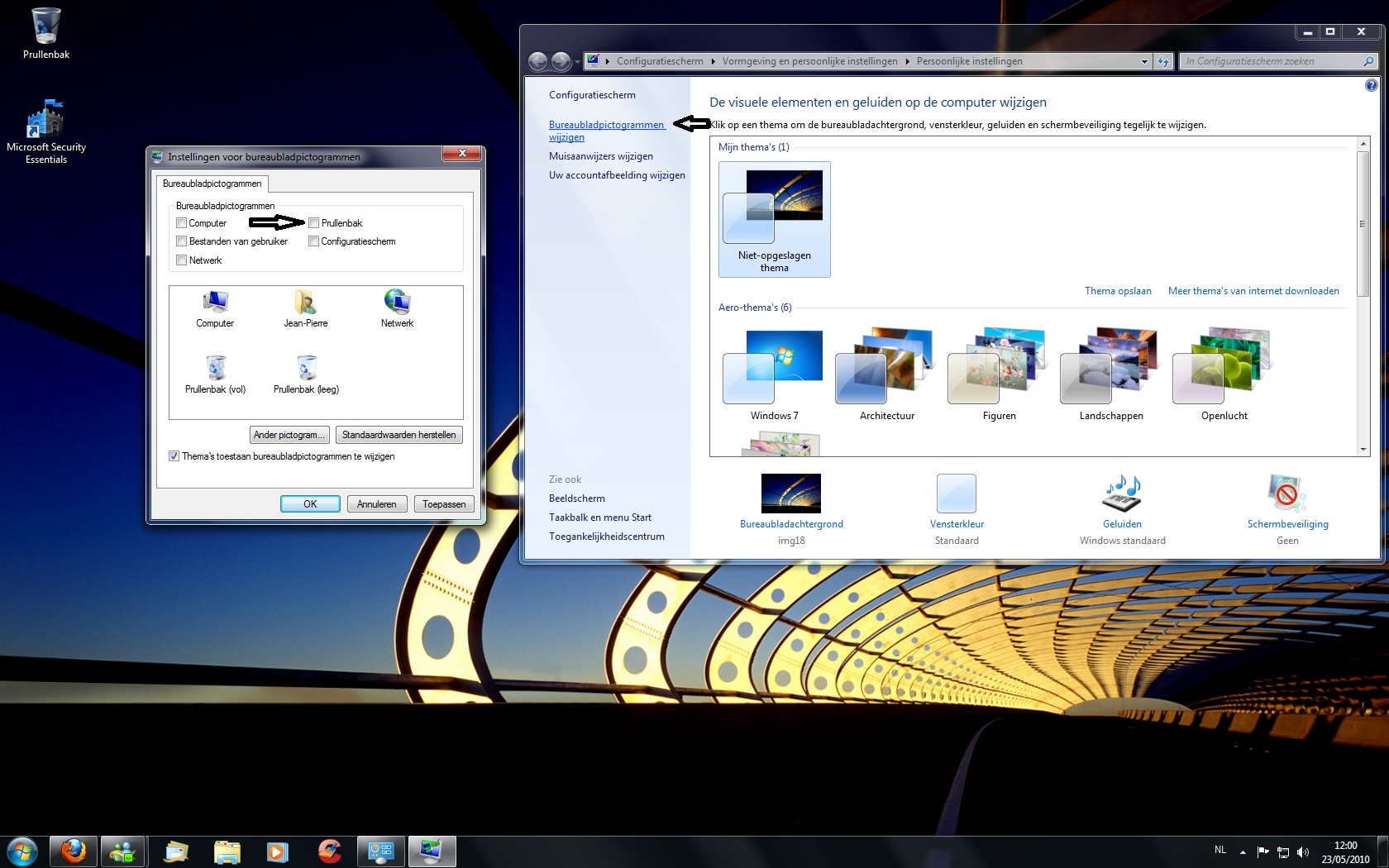Screen dimensions: 1389x868
Task: Switch to the desktop icon settings taskbar button
Action: coord(432,851)
